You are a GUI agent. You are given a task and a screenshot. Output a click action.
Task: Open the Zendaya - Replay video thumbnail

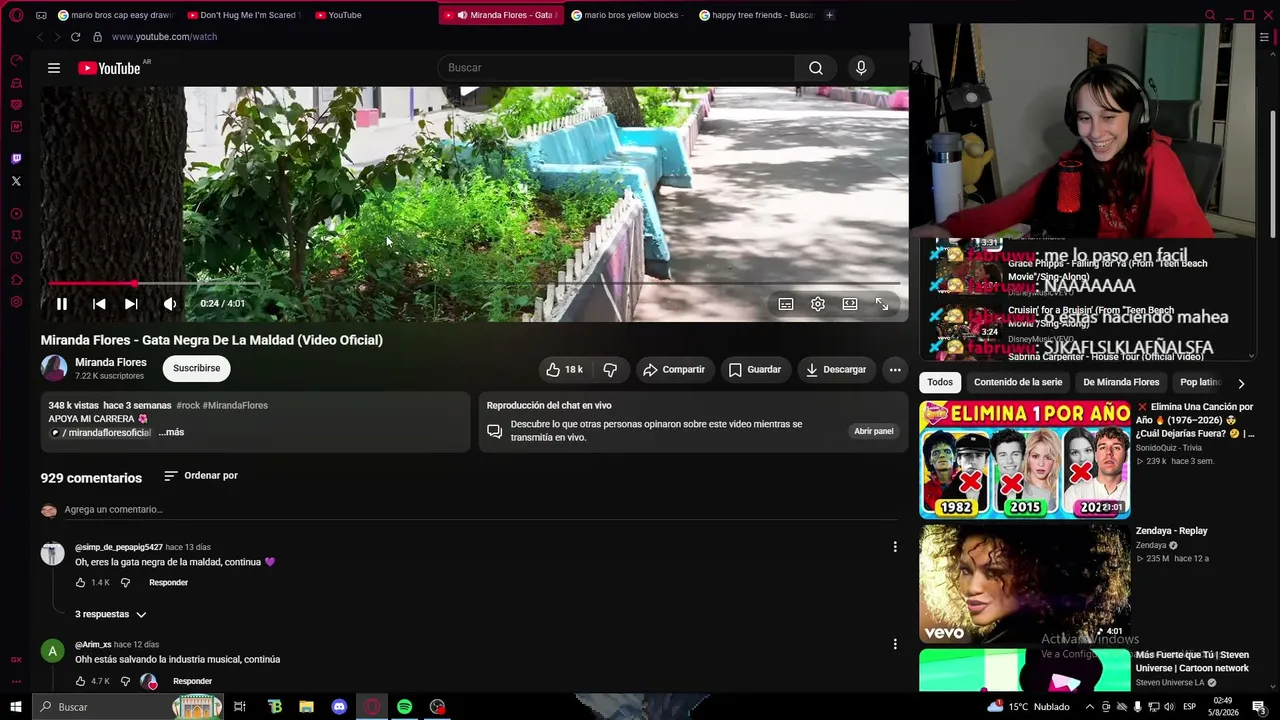tap(1025, 582)
